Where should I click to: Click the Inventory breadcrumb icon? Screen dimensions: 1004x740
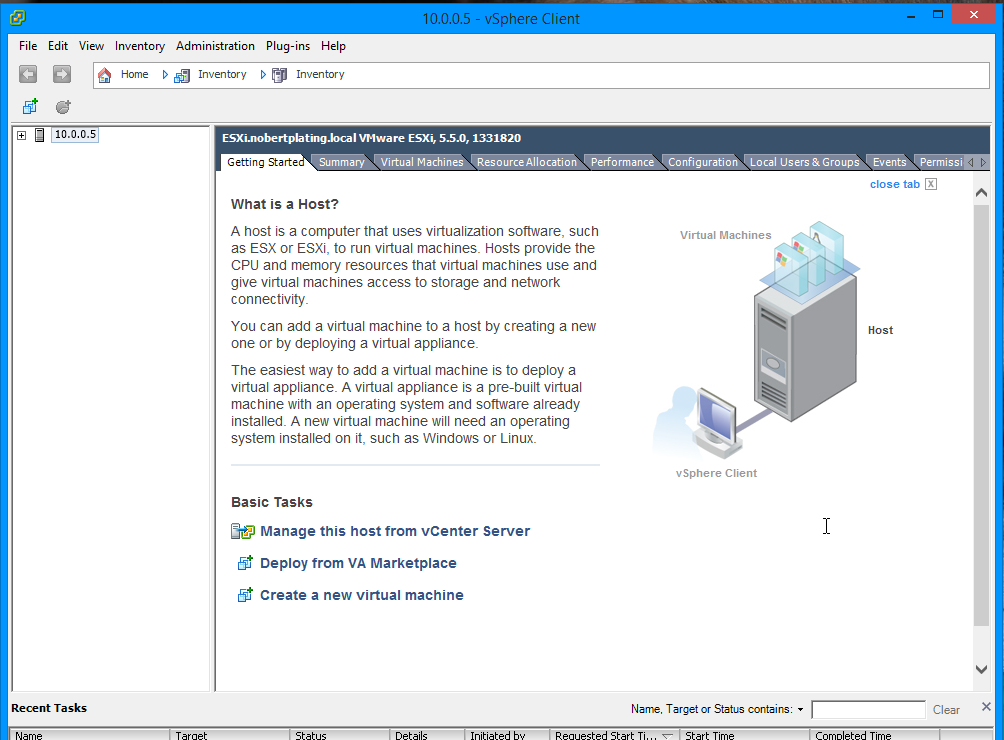pos(181,74)
